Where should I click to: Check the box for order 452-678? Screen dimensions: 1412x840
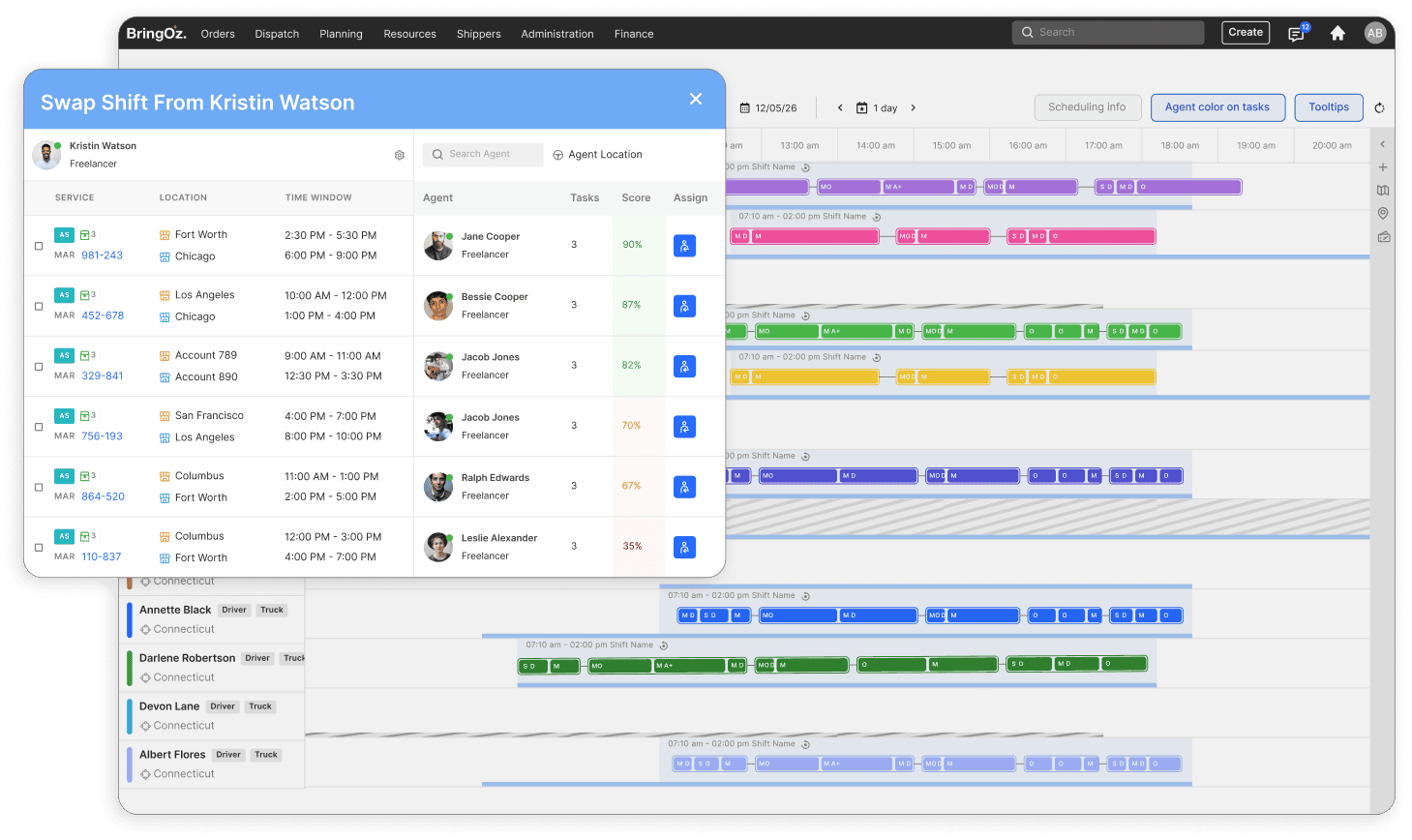pyautogui.click(x=39, y=306)
